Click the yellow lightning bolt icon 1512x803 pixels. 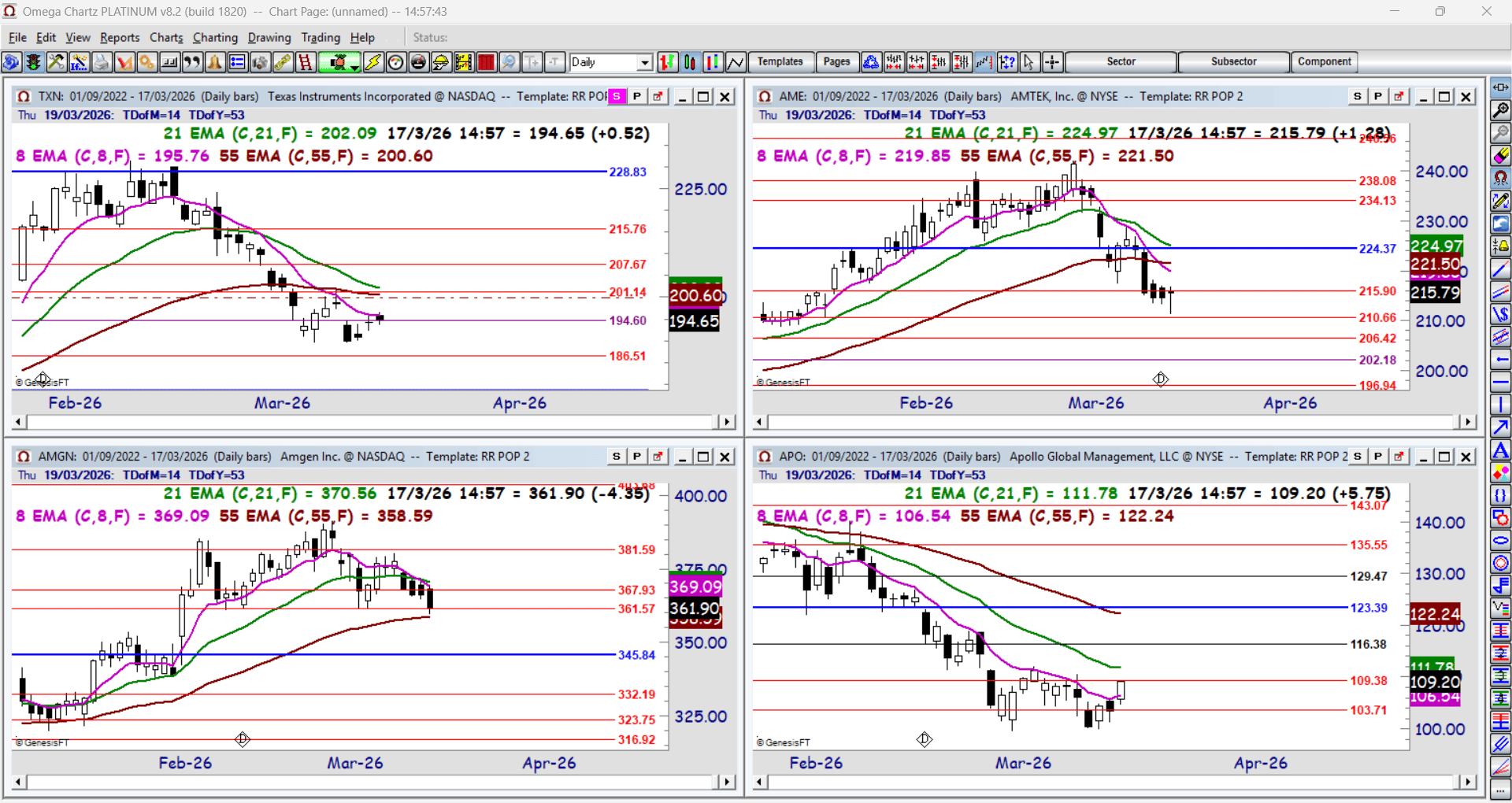373,62
